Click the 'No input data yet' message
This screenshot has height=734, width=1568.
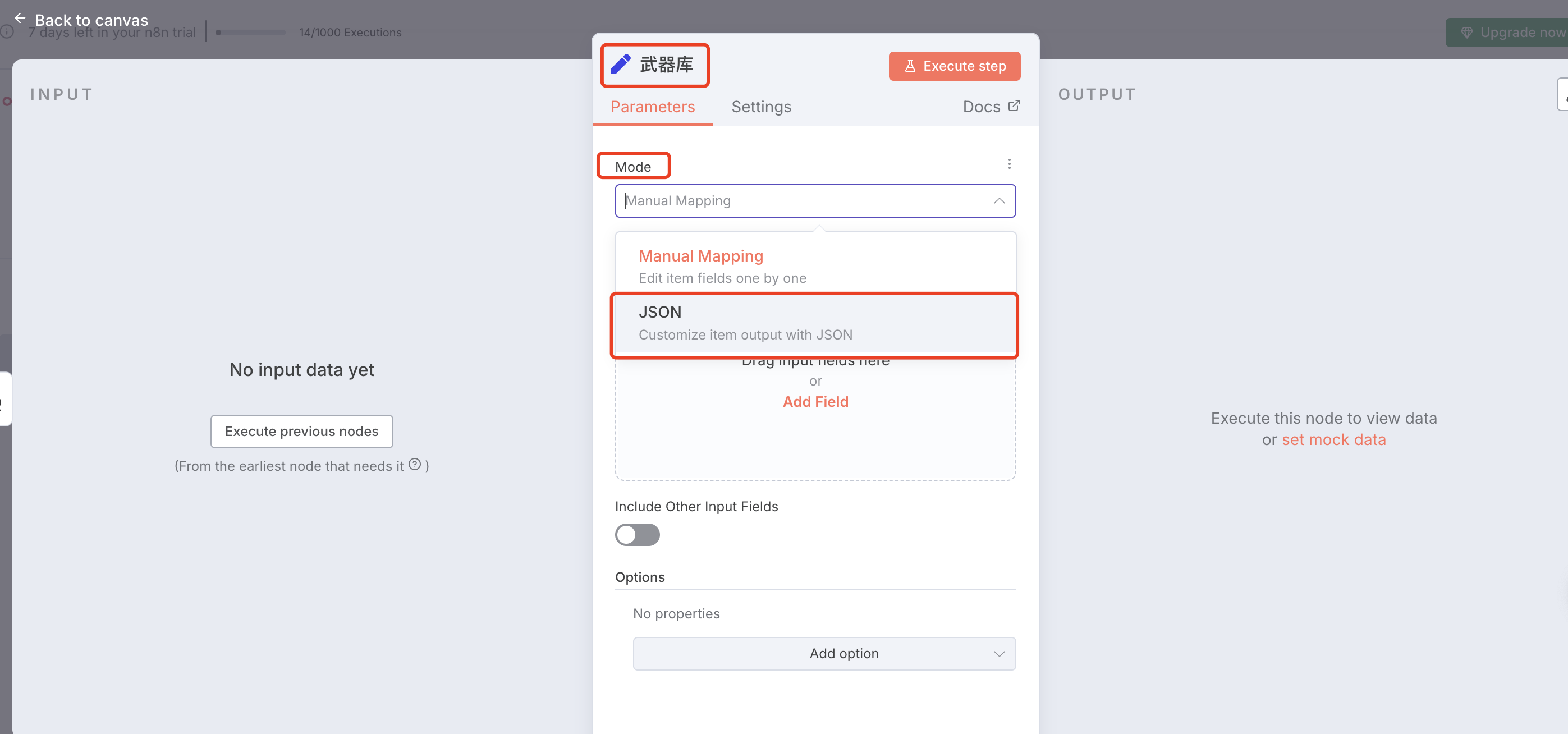(x=301, y=369)
